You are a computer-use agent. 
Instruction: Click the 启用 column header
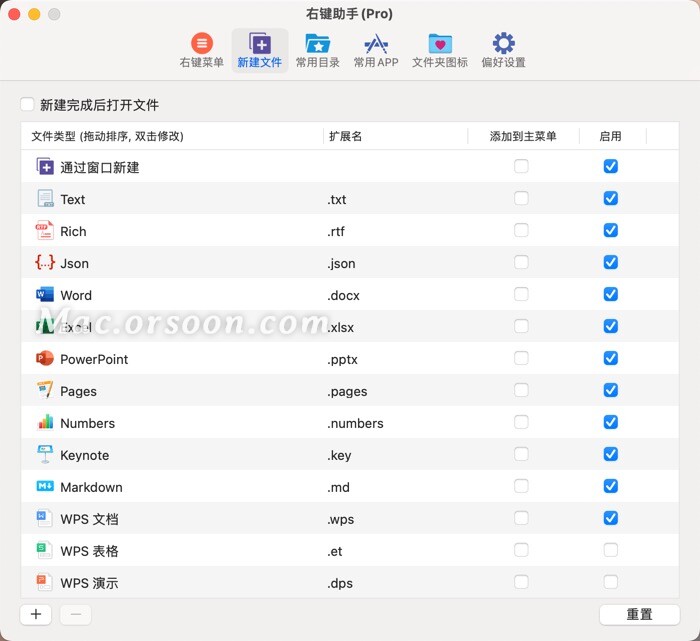pos(610,136)
